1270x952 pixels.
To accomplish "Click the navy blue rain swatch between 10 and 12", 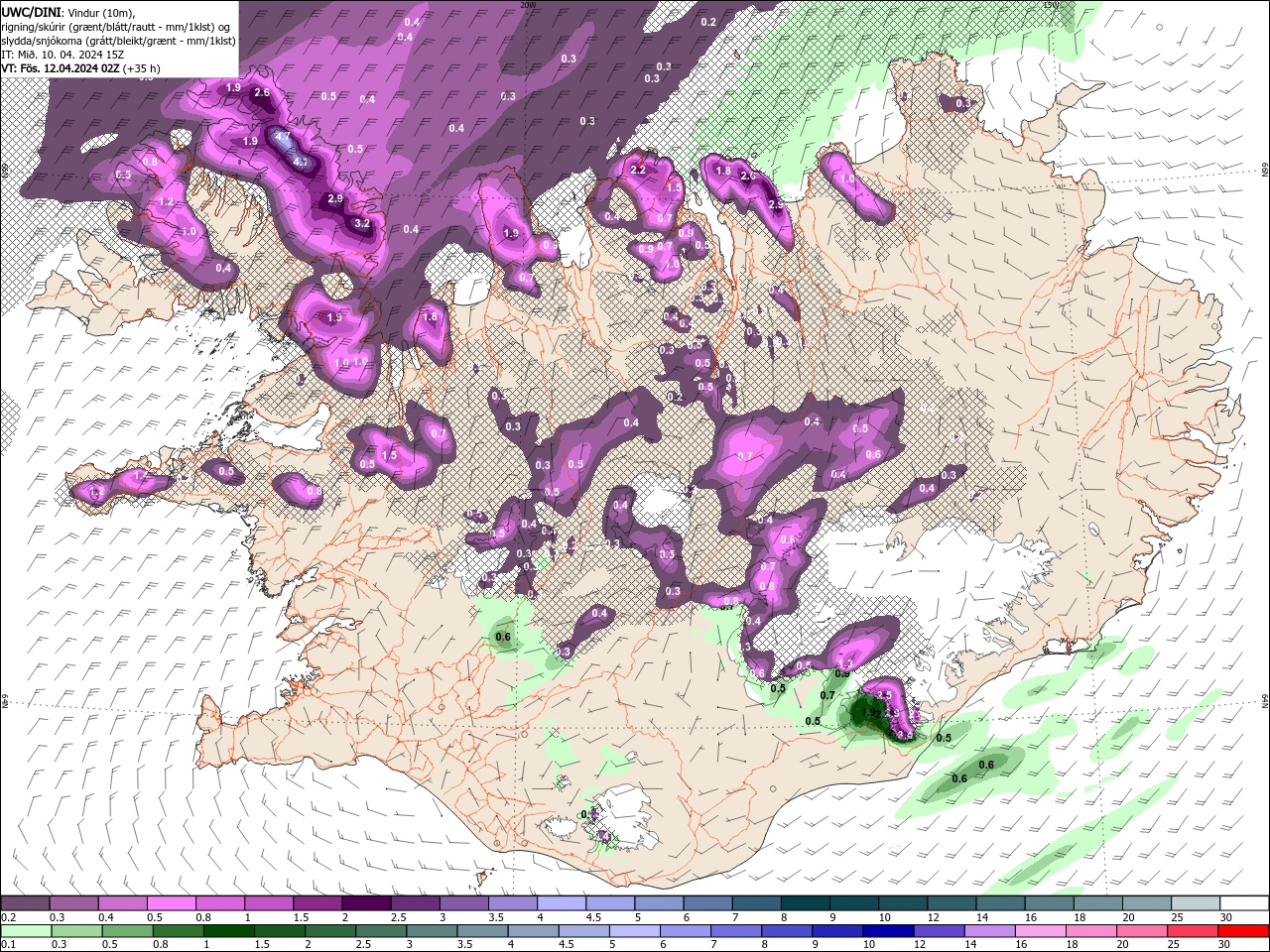I will [887, 931].
